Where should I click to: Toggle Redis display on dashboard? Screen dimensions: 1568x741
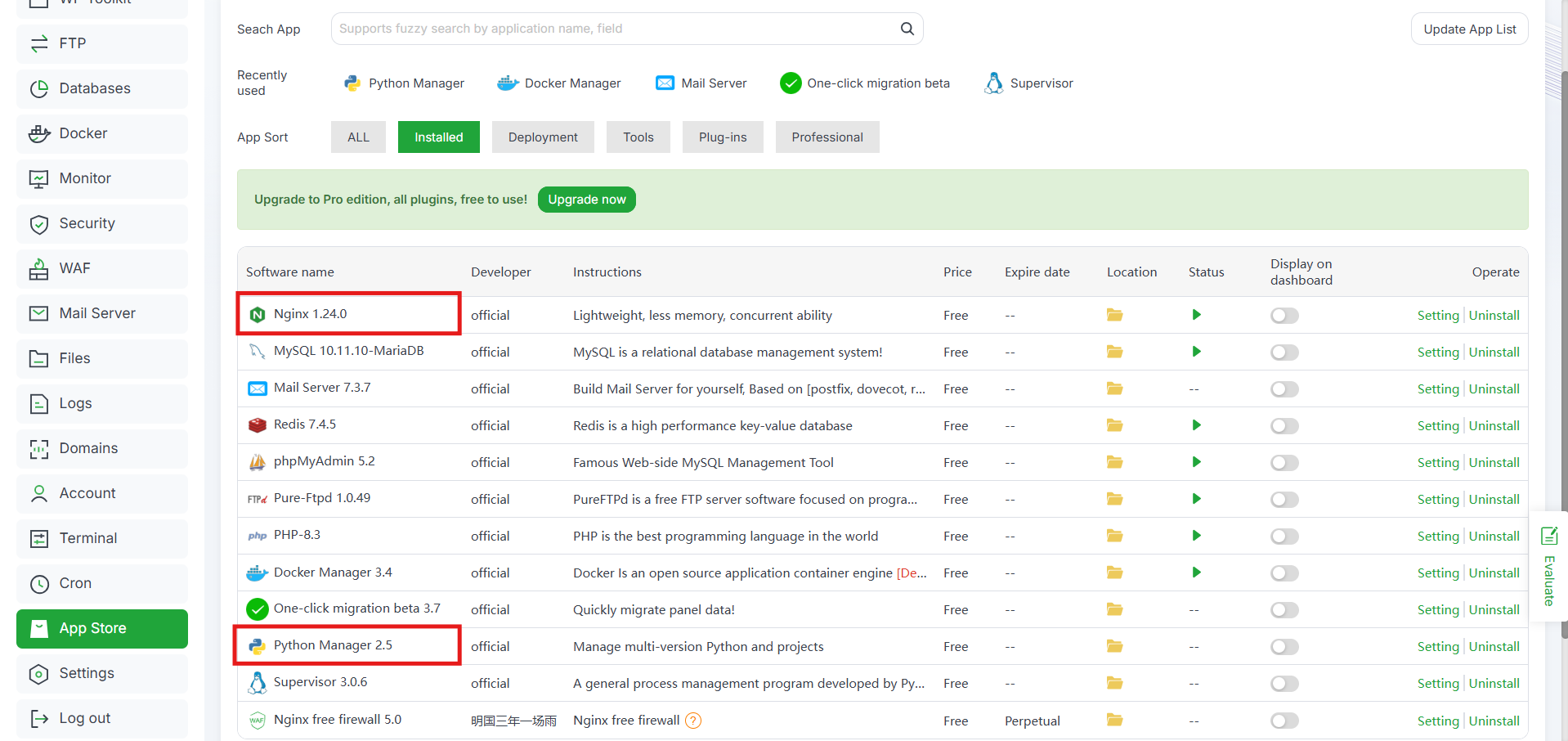(1284, 426)
